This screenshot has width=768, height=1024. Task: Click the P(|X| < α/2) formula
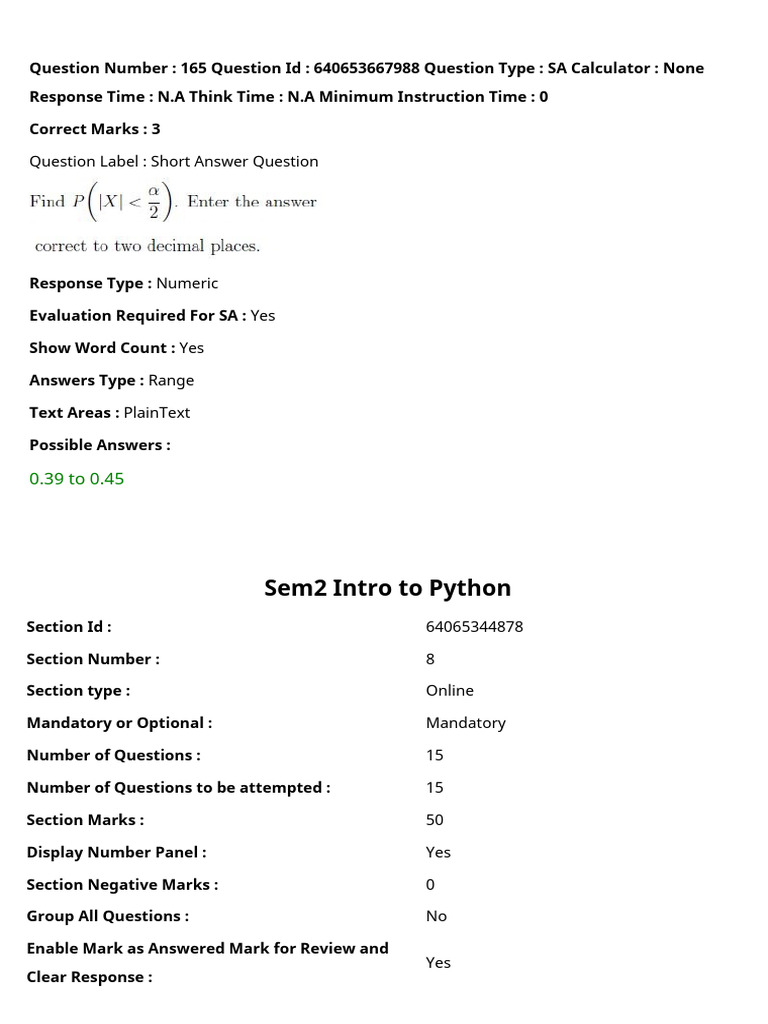point(122,202)
